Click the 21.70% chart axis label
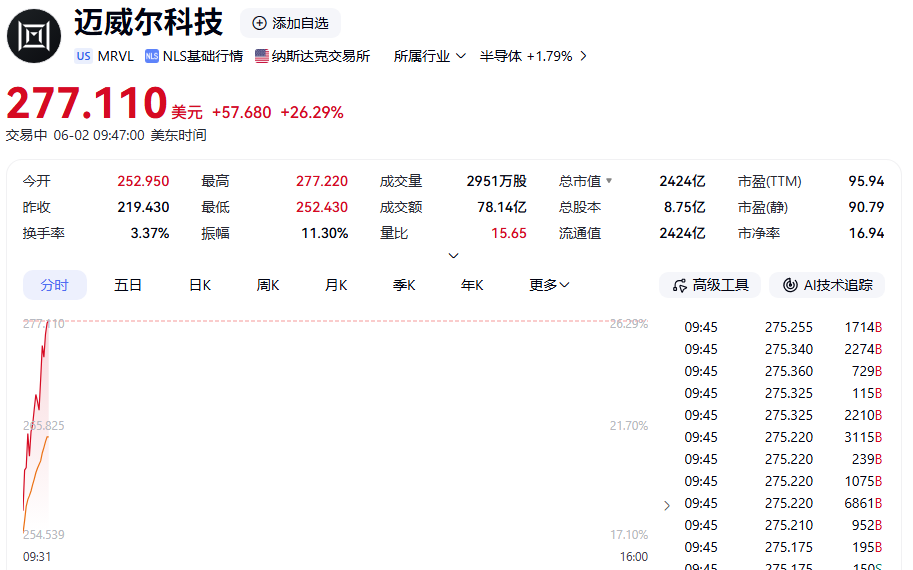Screen dimensions: 913x570 point(629,426)
